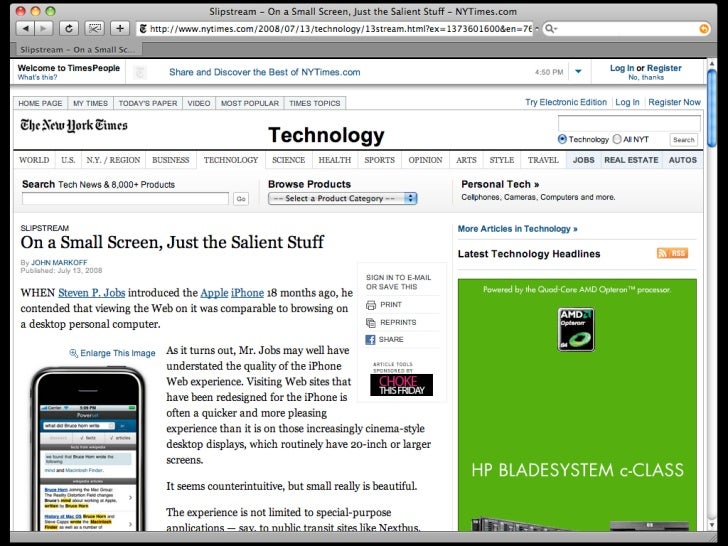Click the magnifier icon next to Enlarge This Image
The width and height of the screenshot is (728, 546).
pyautogui.click(x=73, y=353)
